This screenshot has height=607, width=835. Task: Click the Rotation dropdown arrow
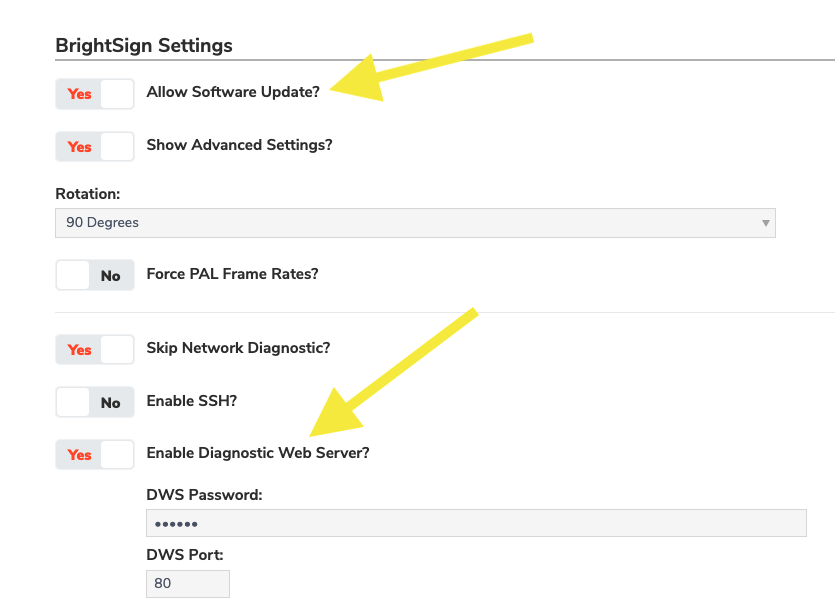click(x=765, y=223)
